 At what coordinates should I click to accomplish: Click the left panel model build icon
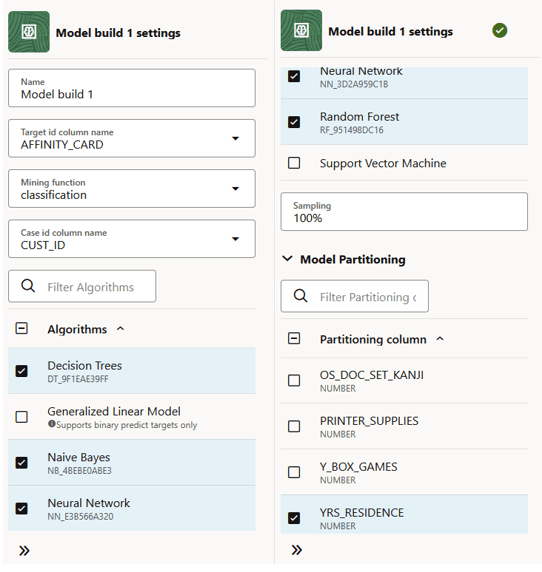[x=29, y=32]
